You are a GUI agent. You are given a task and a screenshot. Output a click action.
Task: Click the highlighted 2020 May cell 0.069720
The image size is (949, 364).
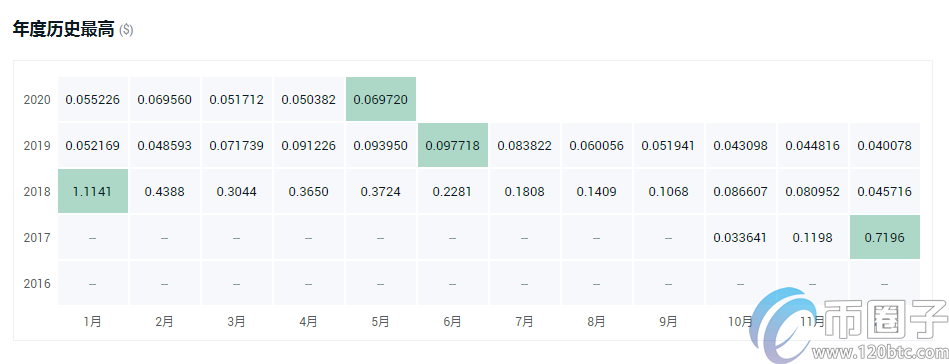[381, 99]
